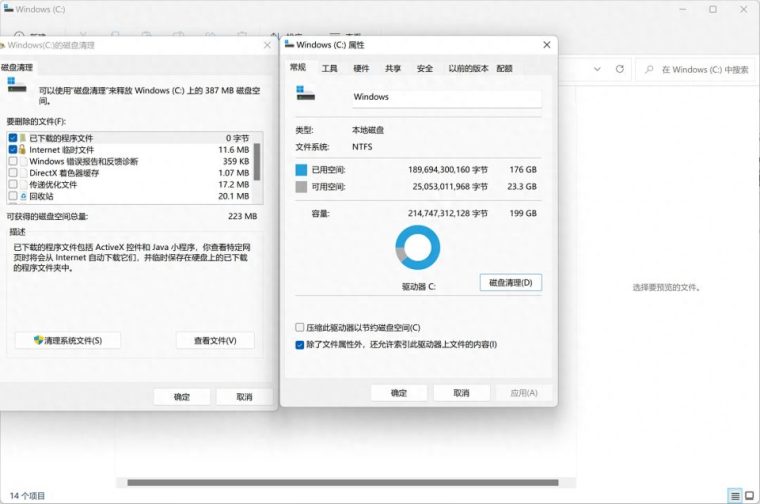Image resolution: width=760 pixels, height=504 pixels.
Task: Close the 磁盘清理 dialog window
Action: pyautogui.click(x=267, y=45)
